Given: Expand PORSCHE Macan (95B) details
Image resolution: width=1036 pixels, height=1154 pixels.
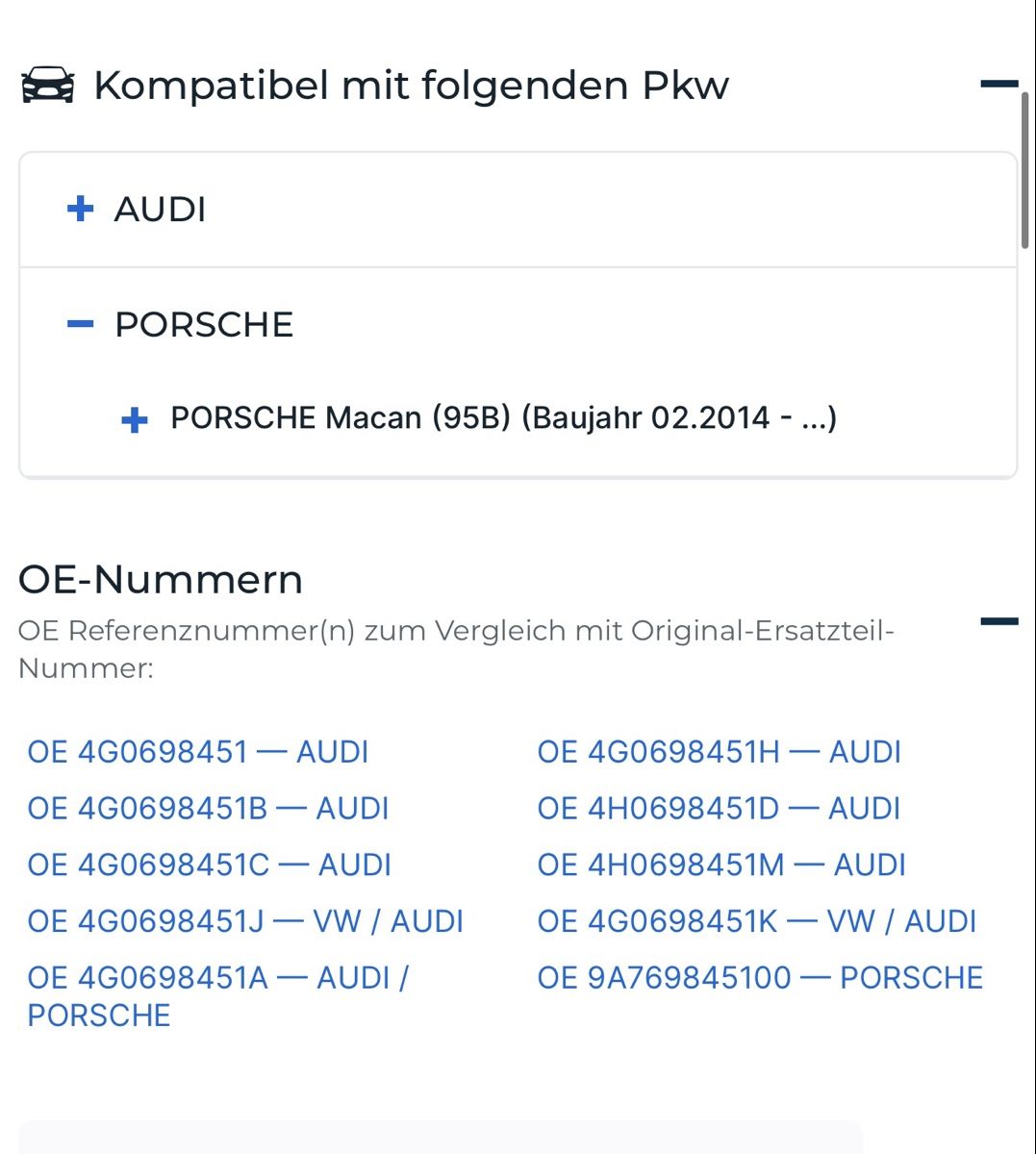Looking at the screenshot, I should pyautogui.click(x=135, y=419).
